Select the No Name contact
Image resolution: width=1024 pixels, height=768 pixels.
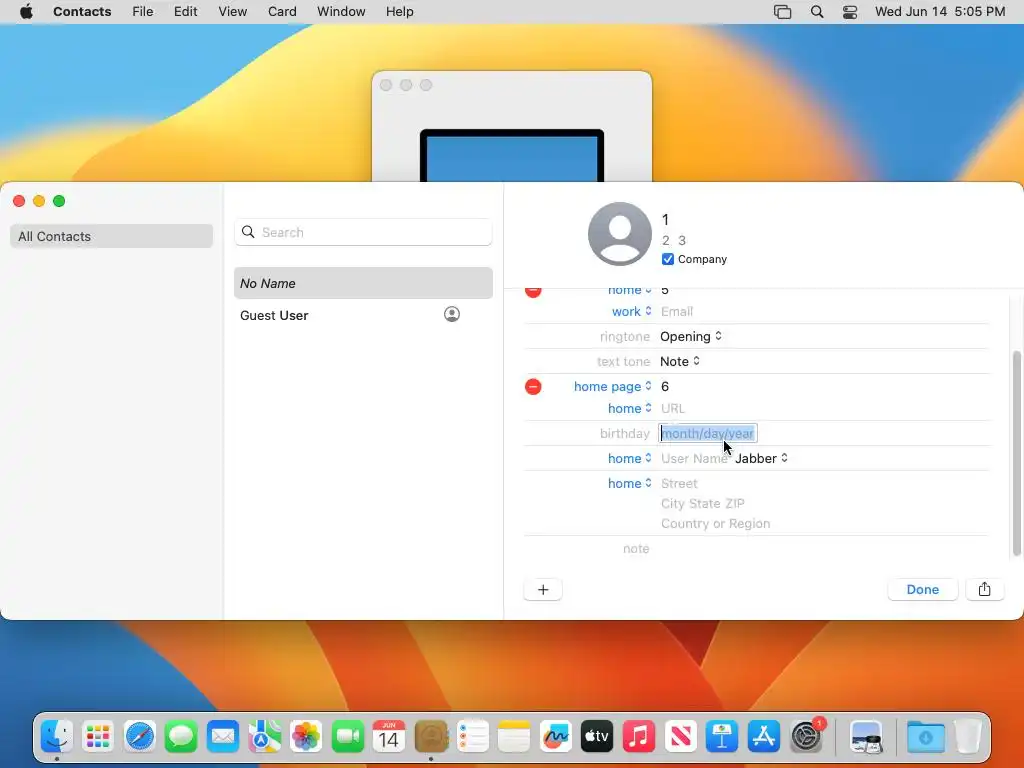pyautogui.click(x=363, y=283)
